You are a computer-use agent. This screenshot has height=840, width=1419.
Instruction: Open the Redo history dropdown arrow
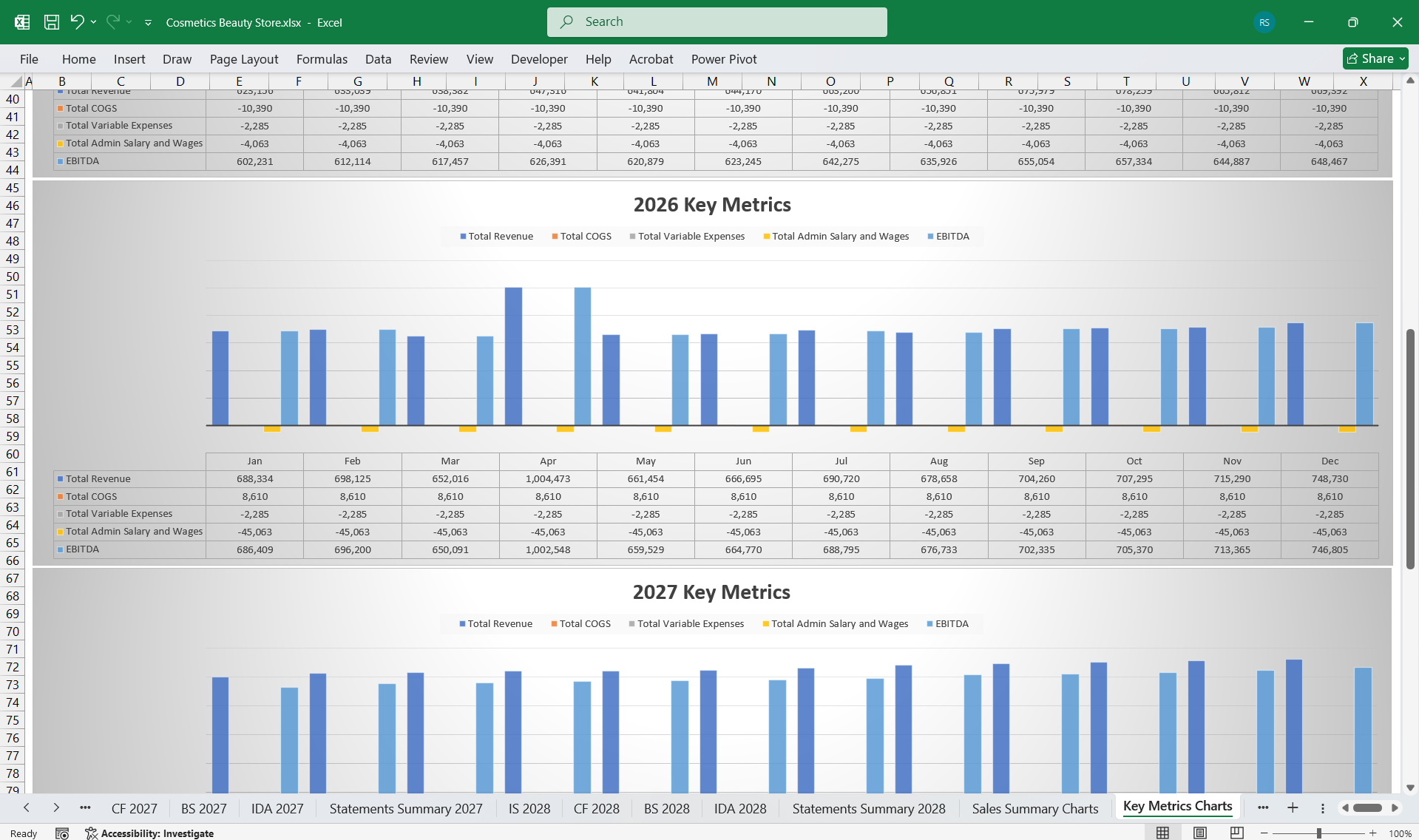[129, 22]
